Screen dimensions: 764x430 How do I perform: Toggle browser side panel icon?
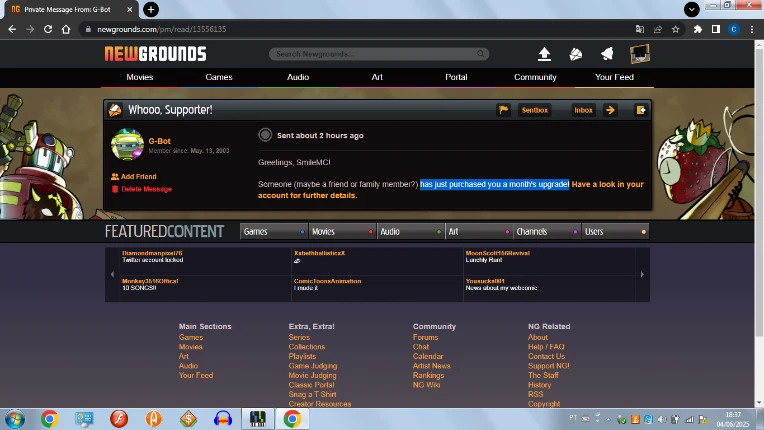pyautogui.click(x=716, y=29)
